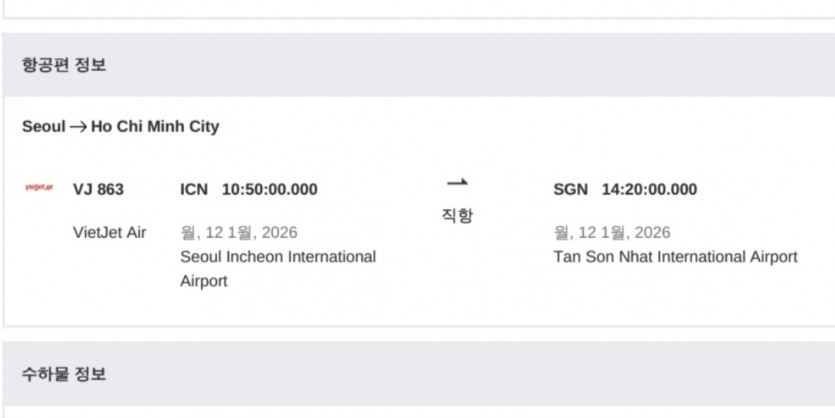Select flight number VJ 863
This screenshot has height=418, width=835.
coord(99,189)
